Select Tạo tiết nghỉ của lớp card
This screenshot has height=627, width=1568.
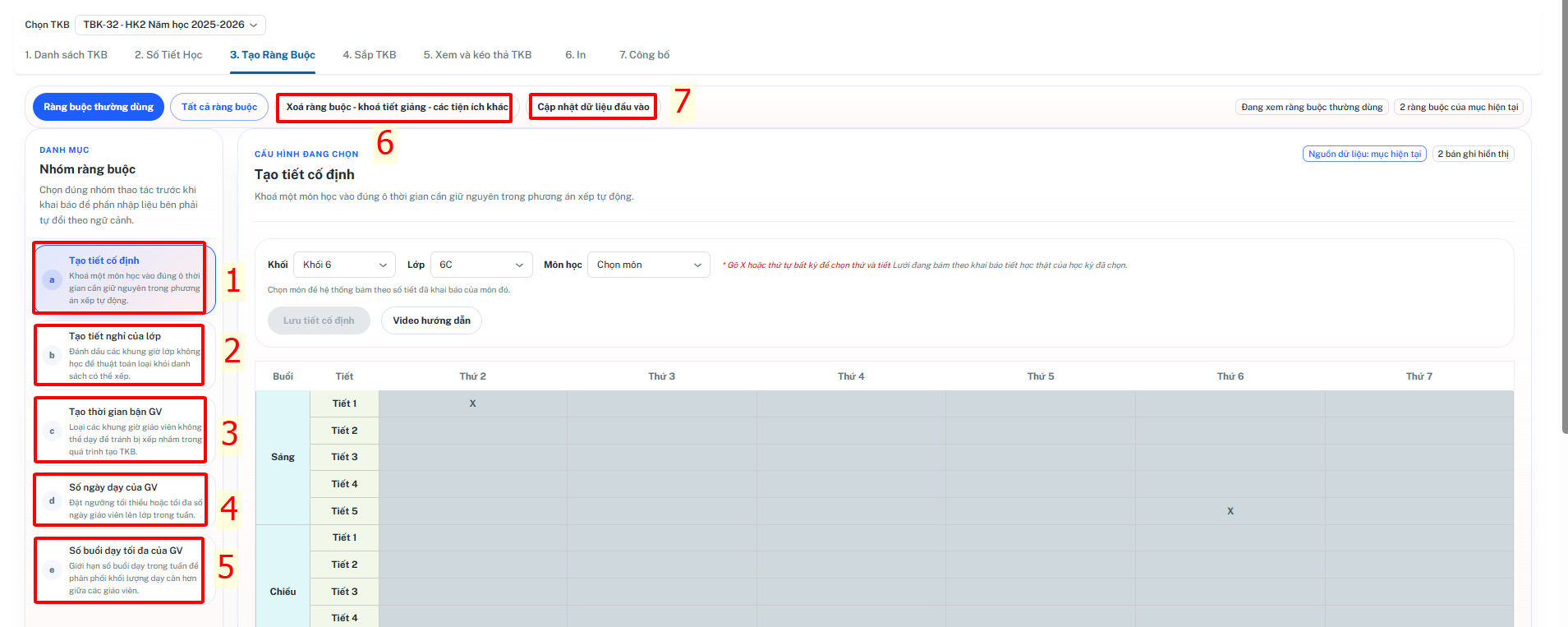point(124,355)
